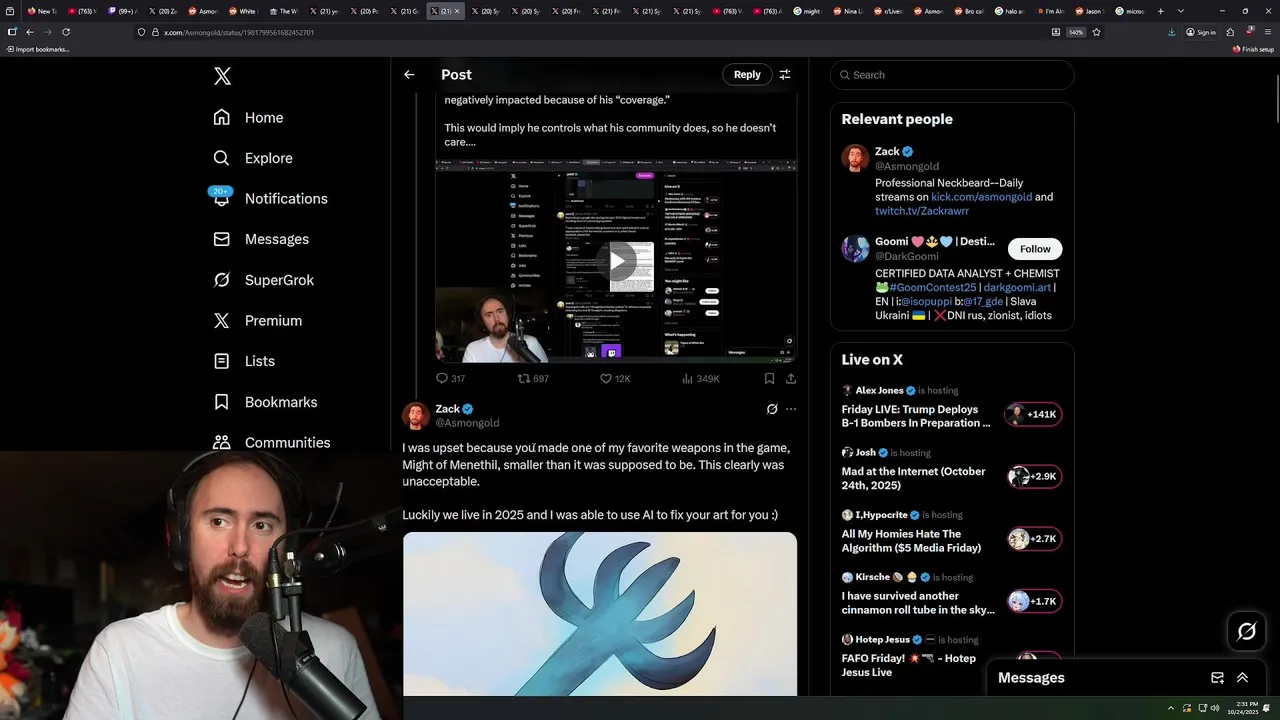Follow Goomi account
1280x720 pixels.
pos(1035,249)
